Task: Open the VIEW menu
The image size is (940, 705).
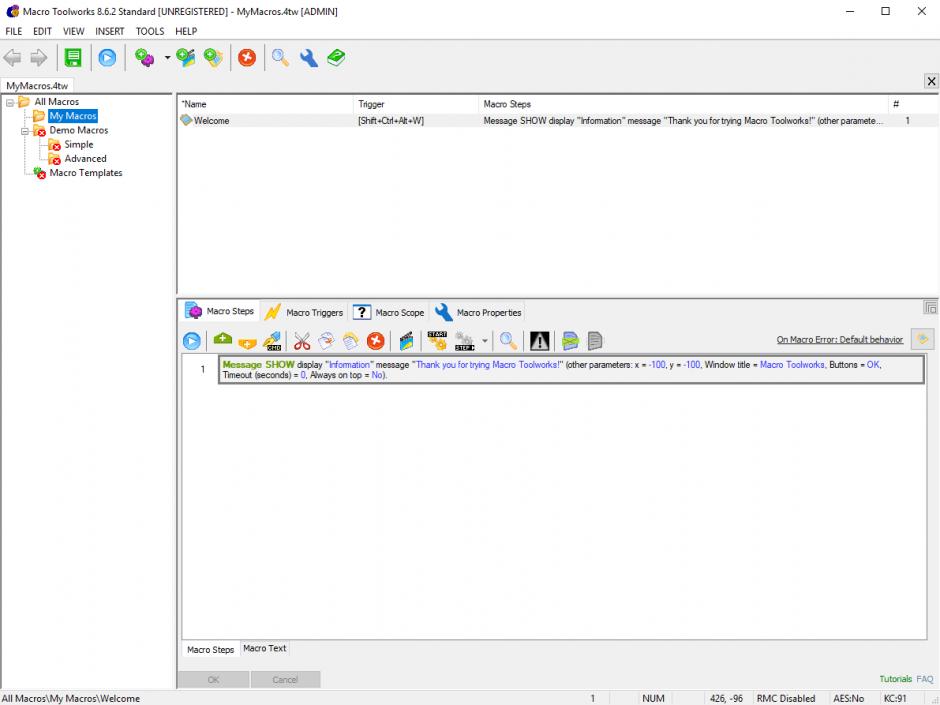Action: point(74,31)
